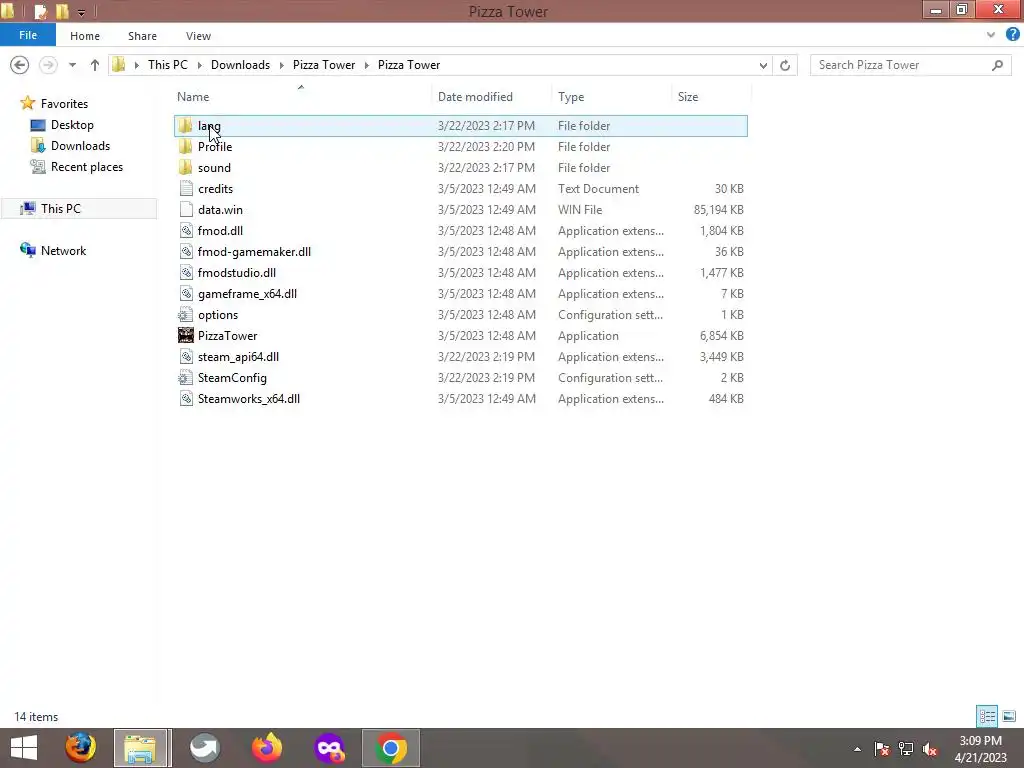The height and width of the screenshot is (768, 1024).
Task: Click the credits text document icon
Action: pyautogui.click(x=186, y=188)
